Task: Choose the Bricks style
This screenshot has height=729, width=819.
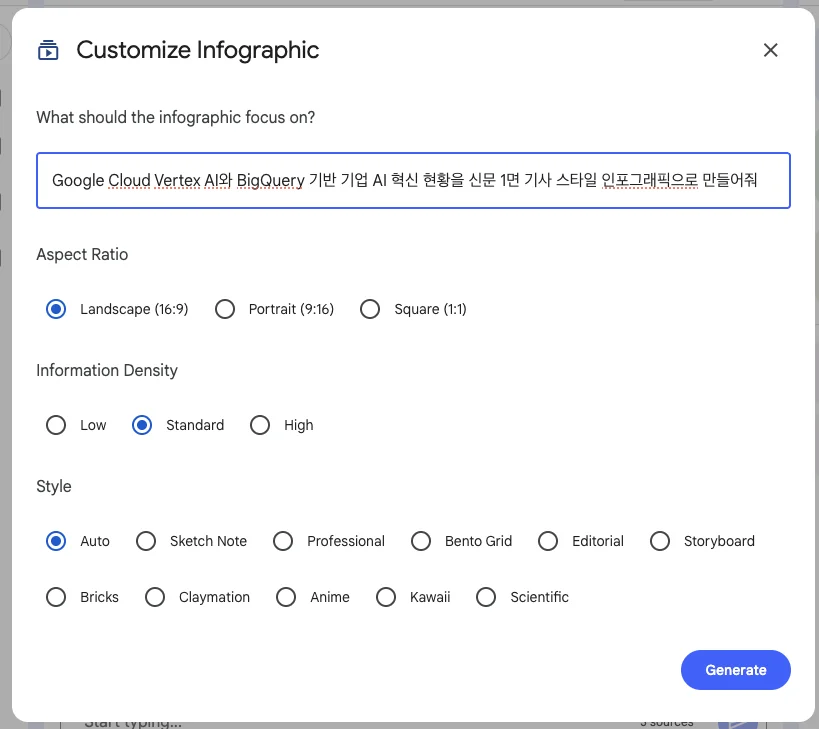Action: pyautogui.click(x=56, y=597)
